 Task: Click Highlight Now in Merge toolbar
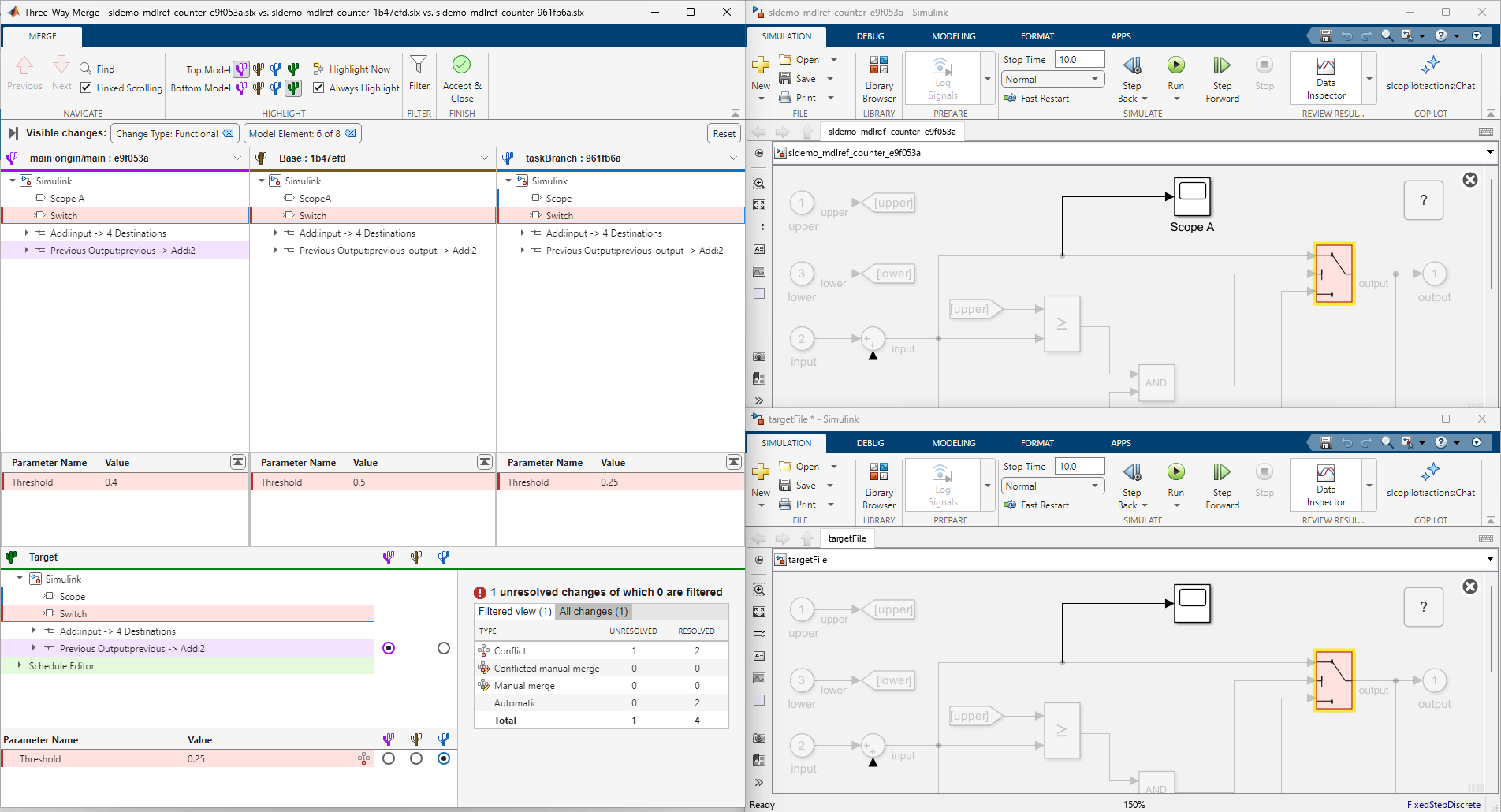pos(352,69)
